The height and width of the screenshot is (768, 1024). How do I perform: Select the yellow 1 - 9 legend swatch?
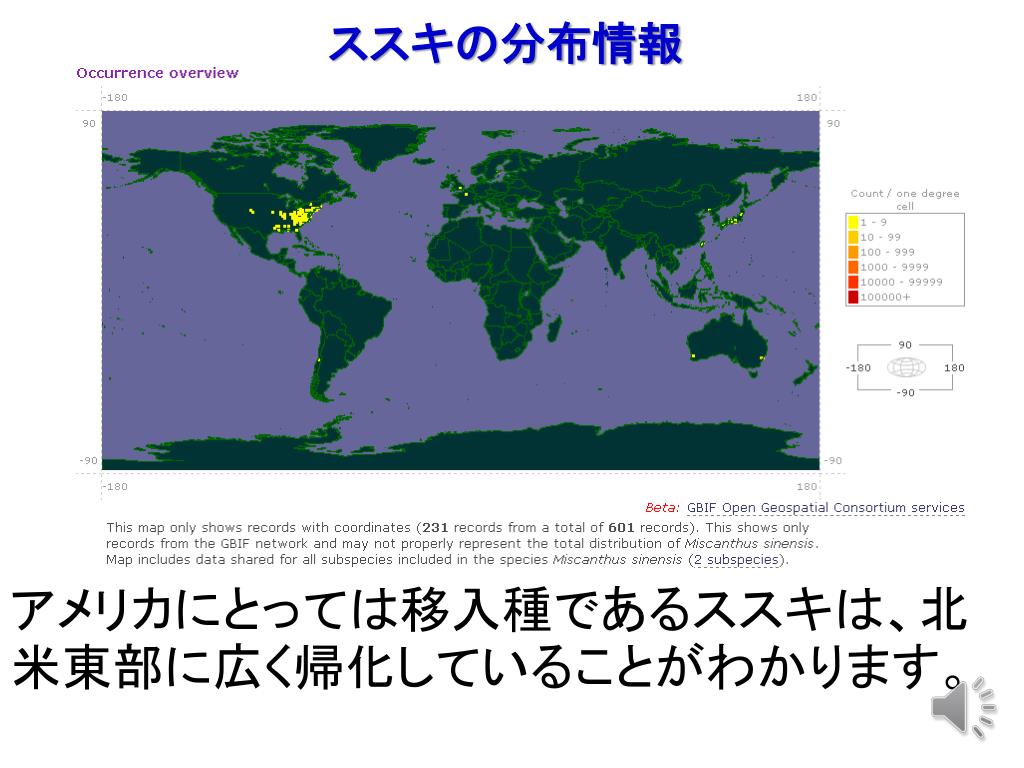(853, 222)
